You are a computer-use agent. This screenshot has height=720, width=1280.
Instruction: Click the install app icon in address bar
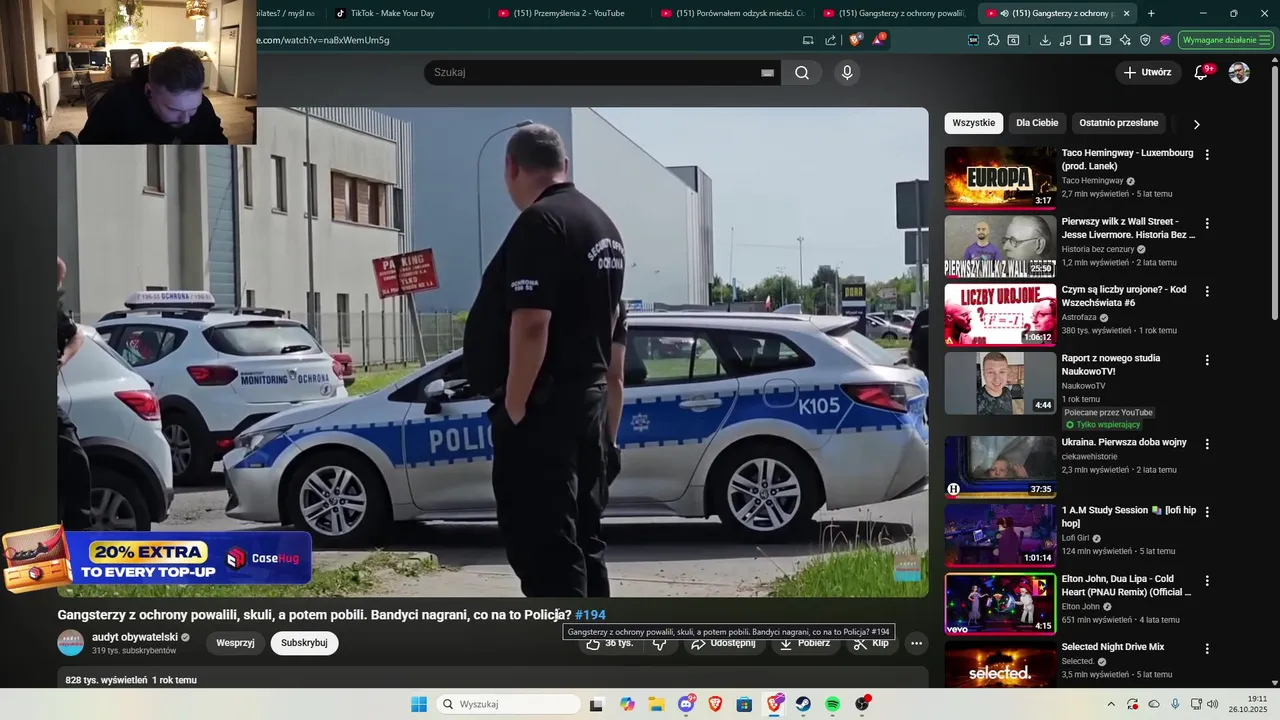click(808, 40)
